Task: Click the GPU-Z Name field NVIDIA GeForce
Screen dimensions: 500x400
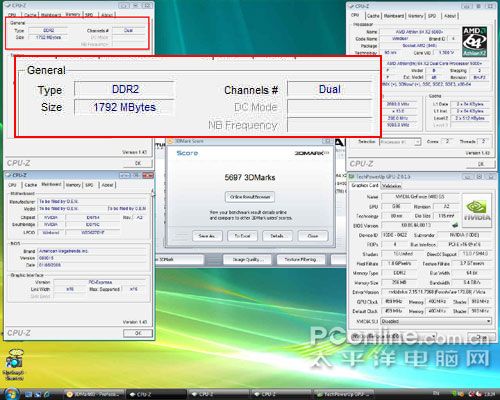Action: pyautogui.click(x=420, y=197)
